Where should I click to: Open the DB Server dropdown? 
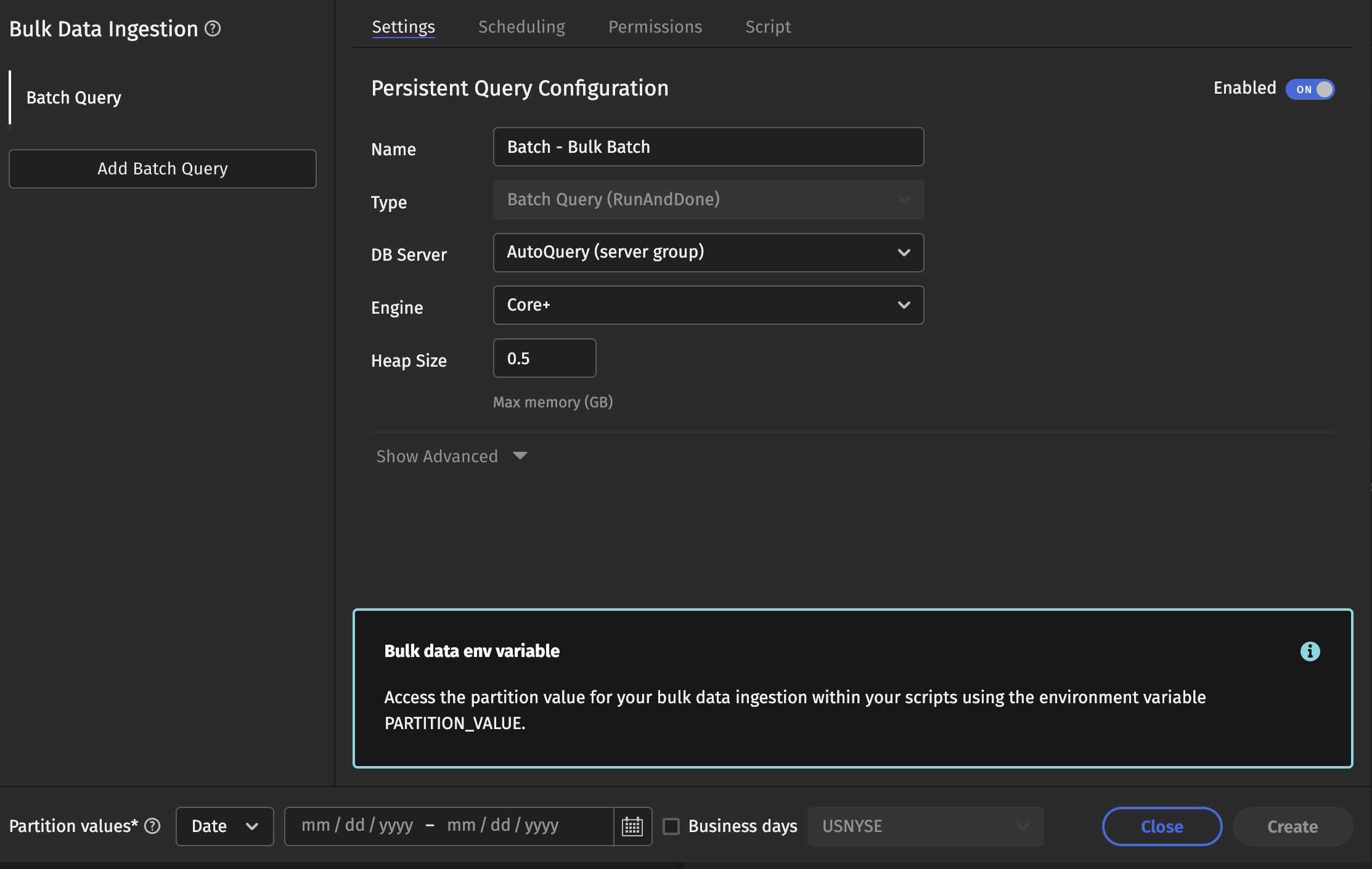(x=708, y=252)
